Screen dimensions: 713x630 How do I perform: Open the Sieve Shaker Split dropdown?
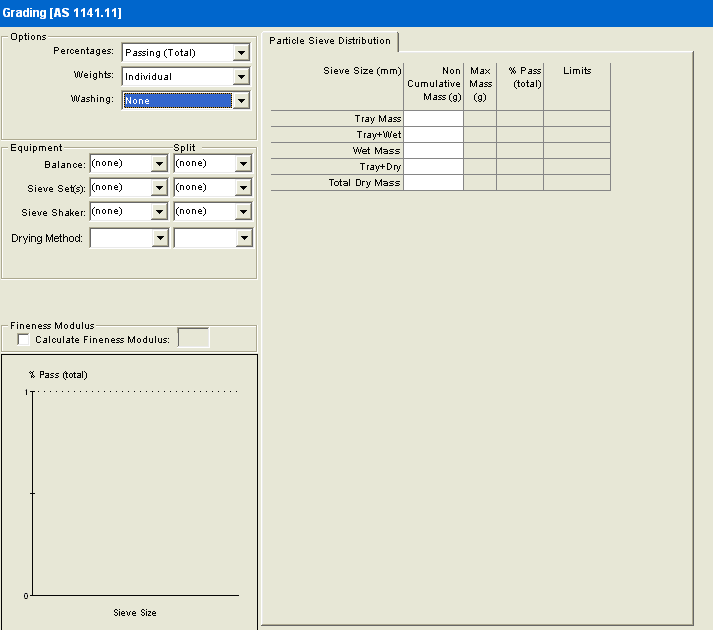tap(244, 212)
